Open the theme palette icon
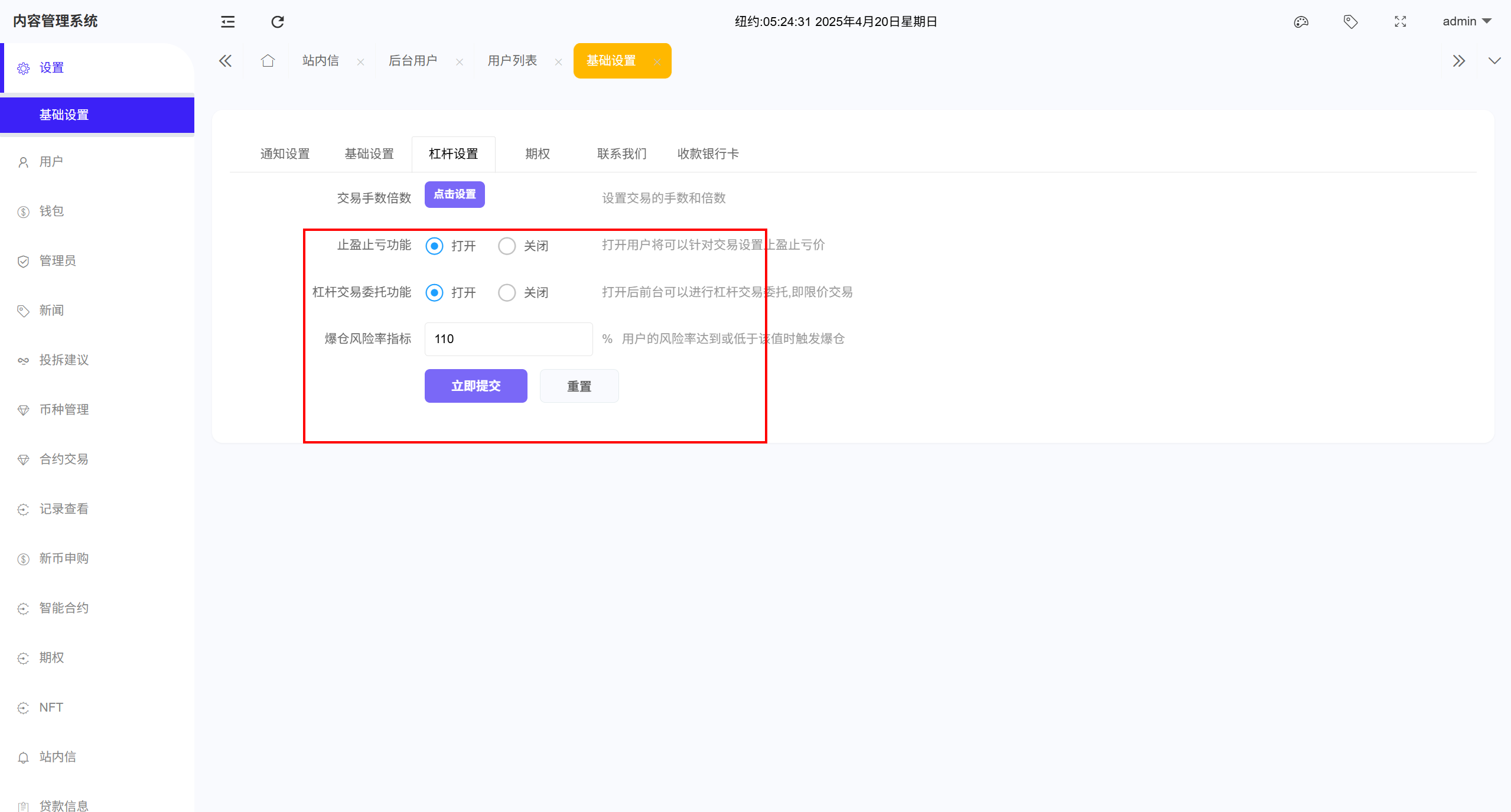Viewport: 1511px width, 812px height. 1301,22
